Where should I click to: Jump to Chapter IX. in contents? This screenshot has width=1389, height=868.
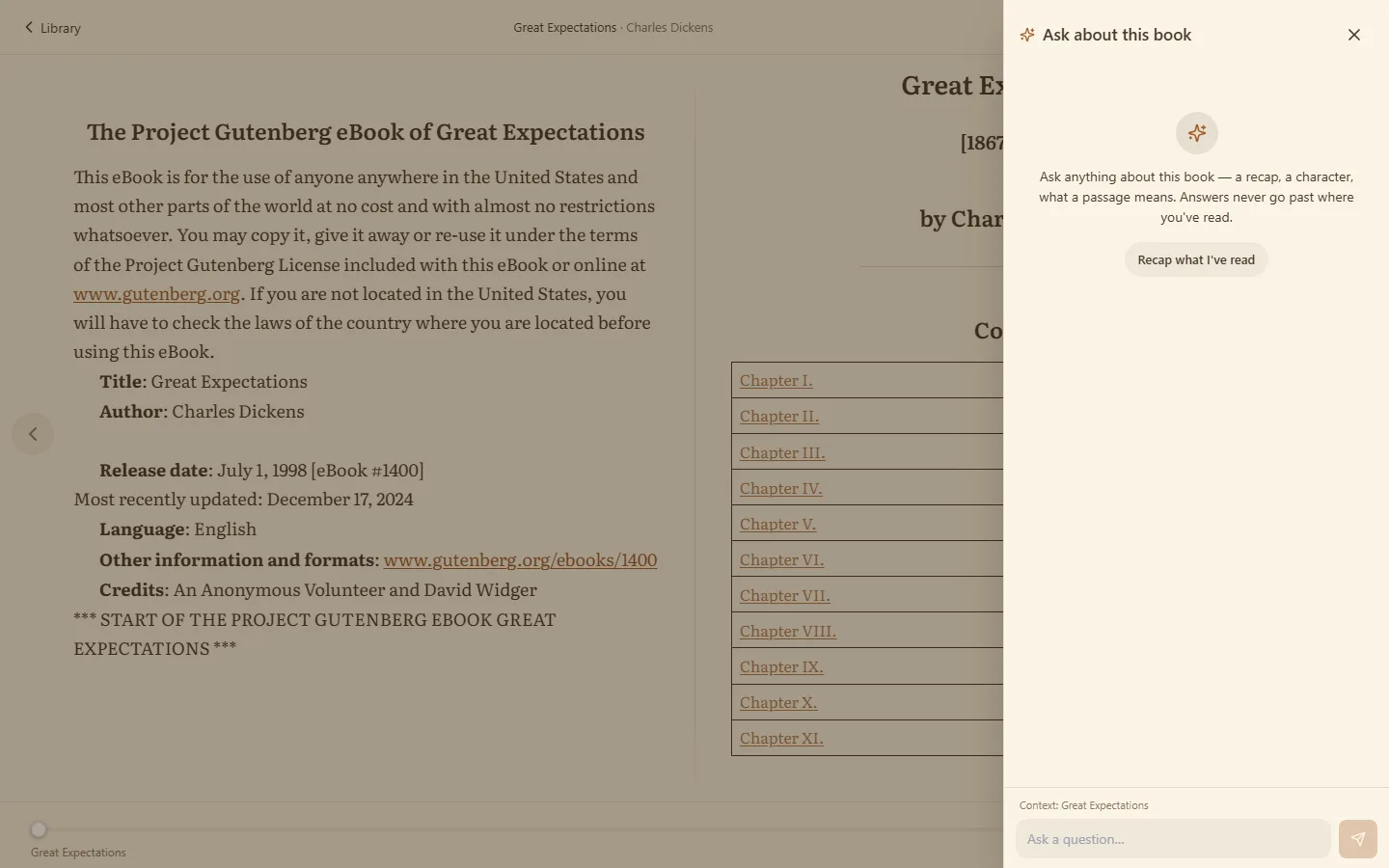pyautogui.click(x=781, y=666)
